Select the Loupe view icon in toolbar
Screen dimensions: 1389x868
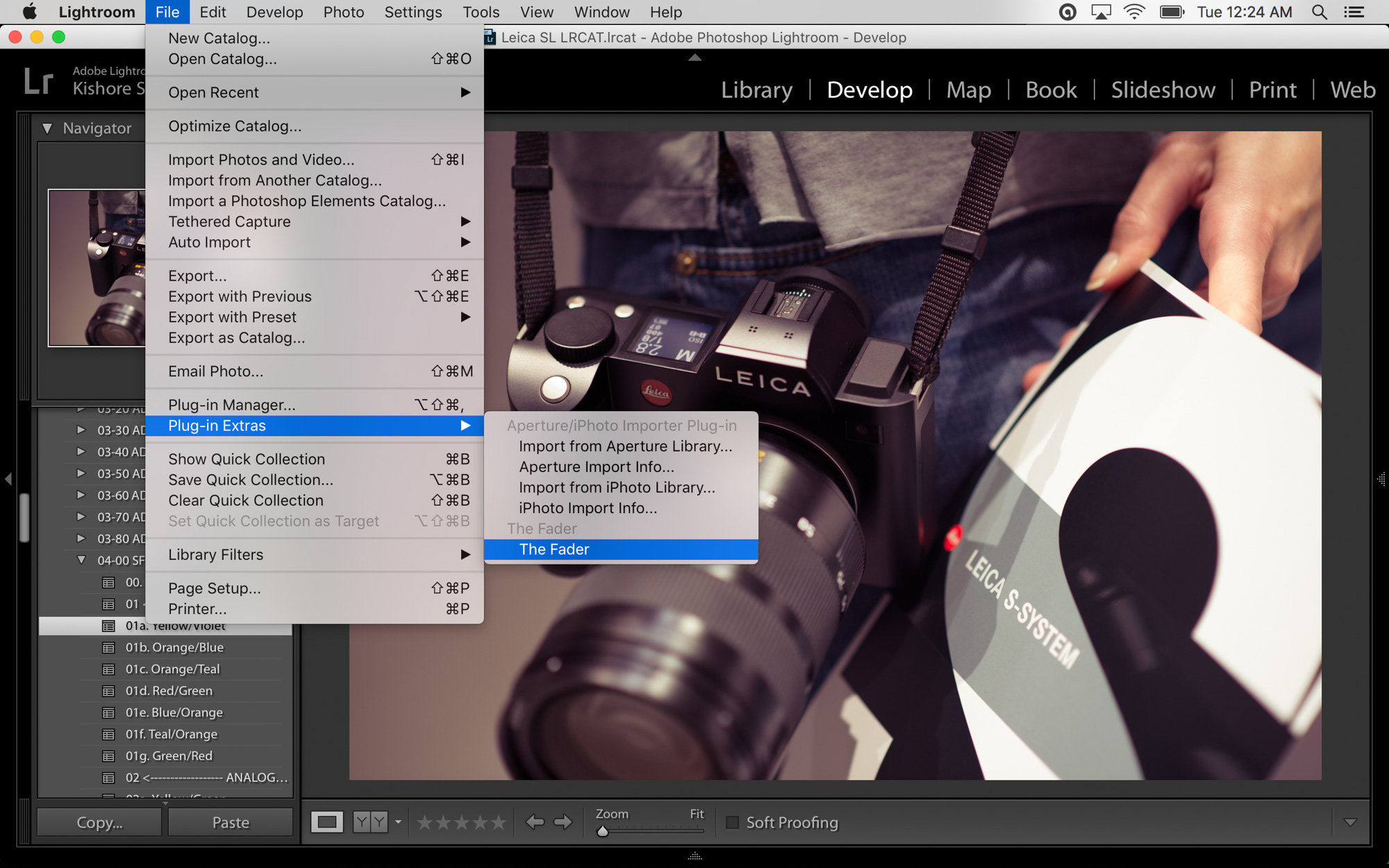click(x=328, y=821)
